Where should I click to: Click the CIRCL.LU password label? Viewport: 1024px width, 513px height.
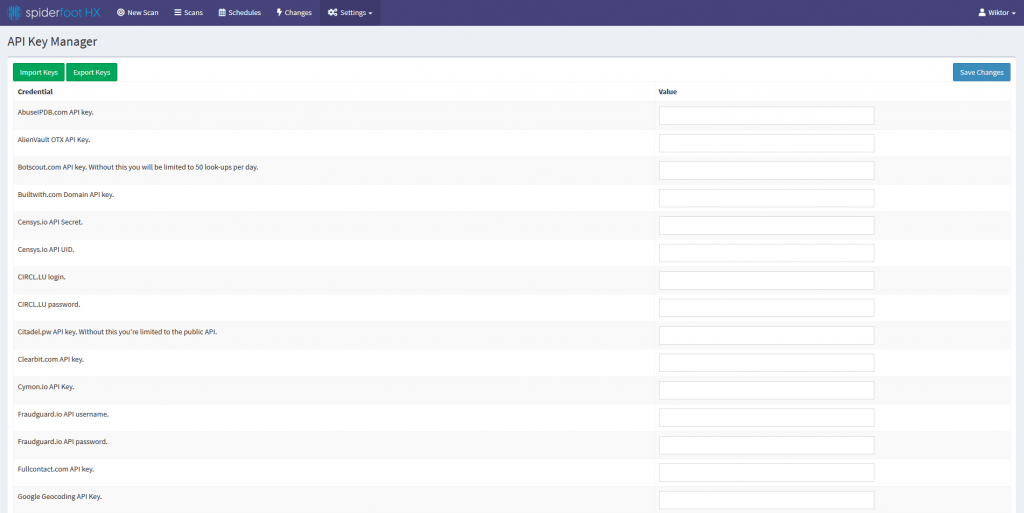(49, 304)
